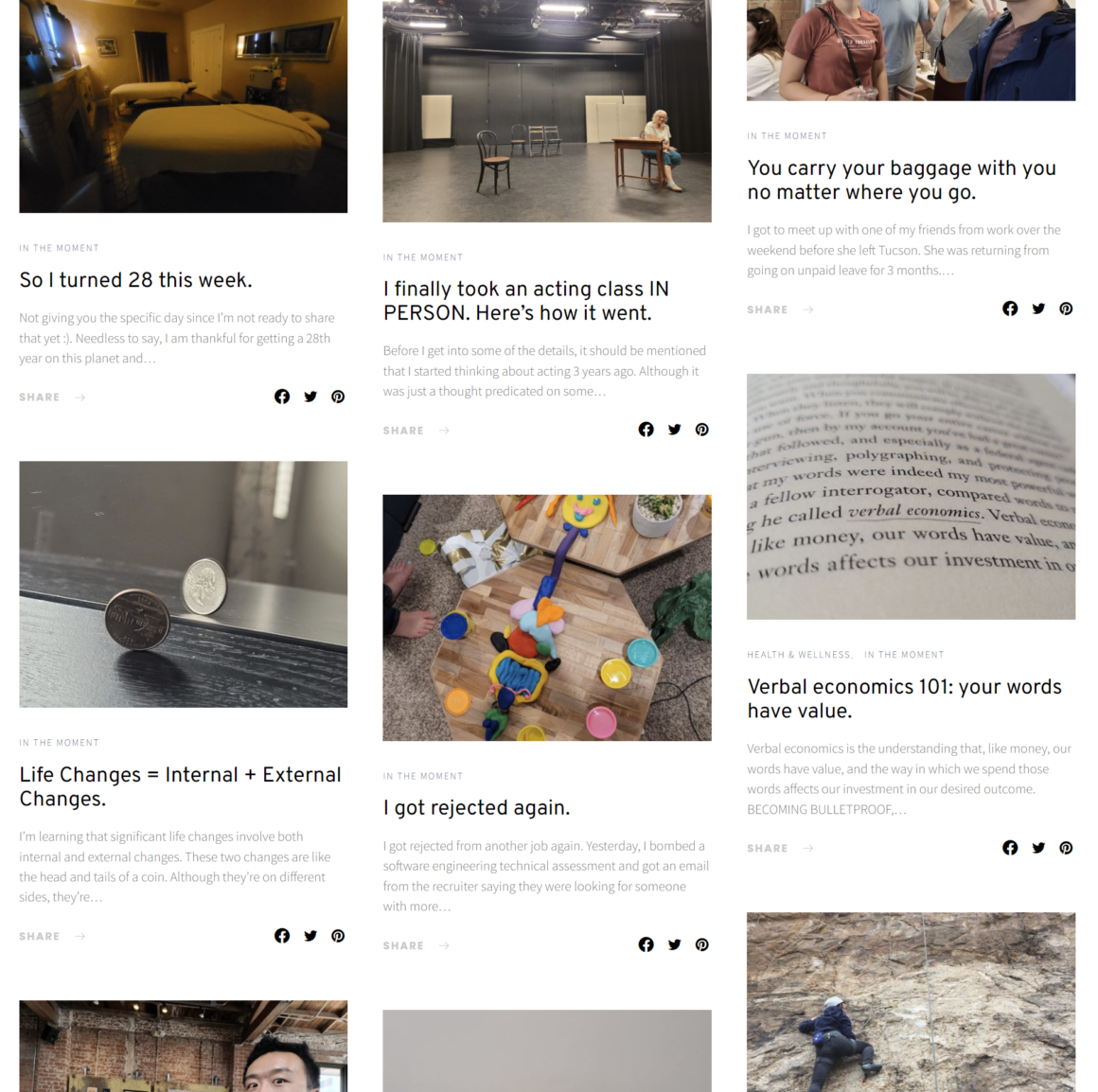The image size is (1098, 1092).
Task: Open the rock climber photo thumbnail
Action: [911, 1002]
